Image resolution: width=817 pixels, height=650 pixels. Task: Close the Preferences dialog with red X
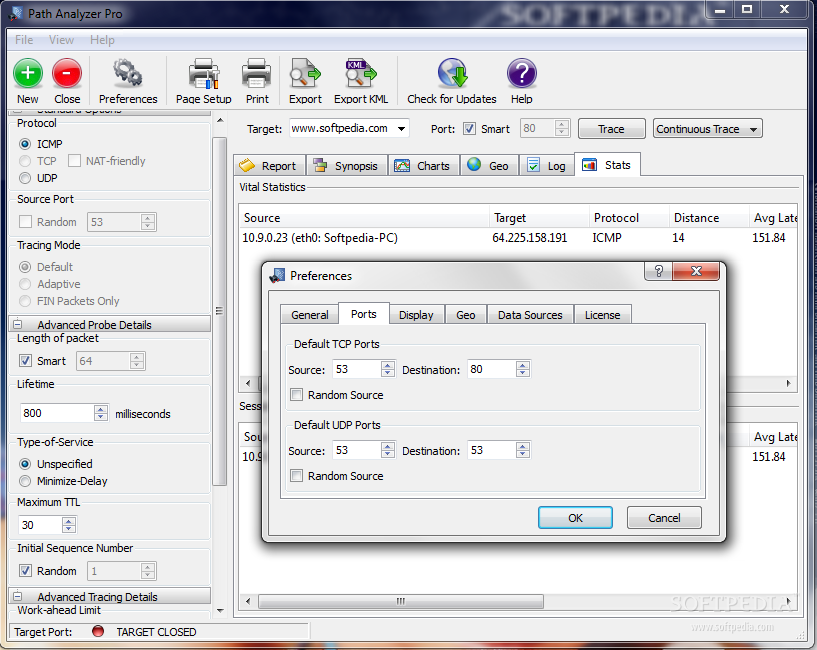[x=696, y=271]
